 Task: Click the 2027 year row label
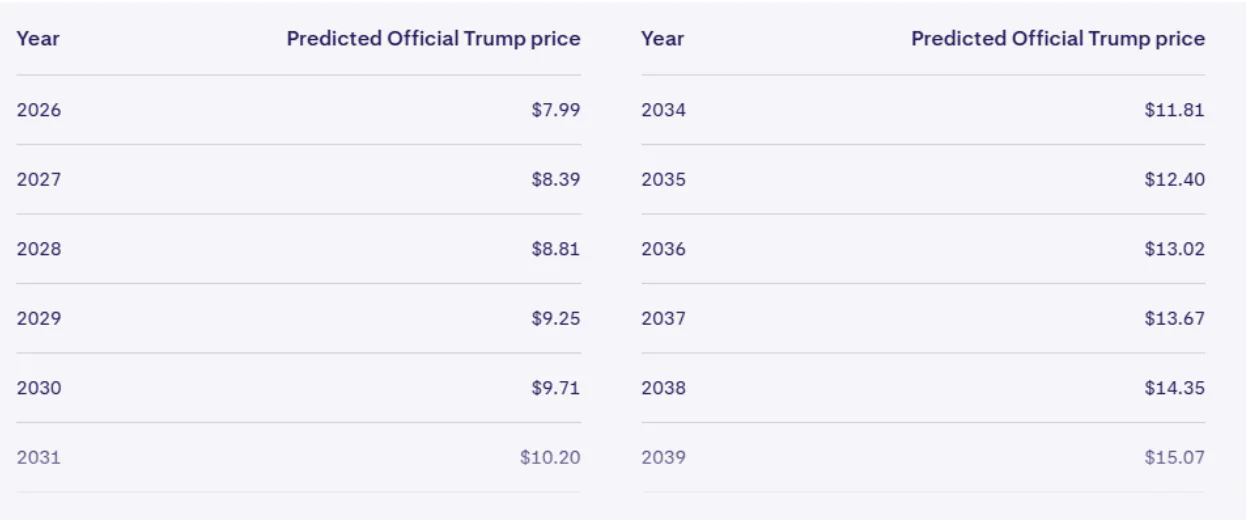(39, 180)
